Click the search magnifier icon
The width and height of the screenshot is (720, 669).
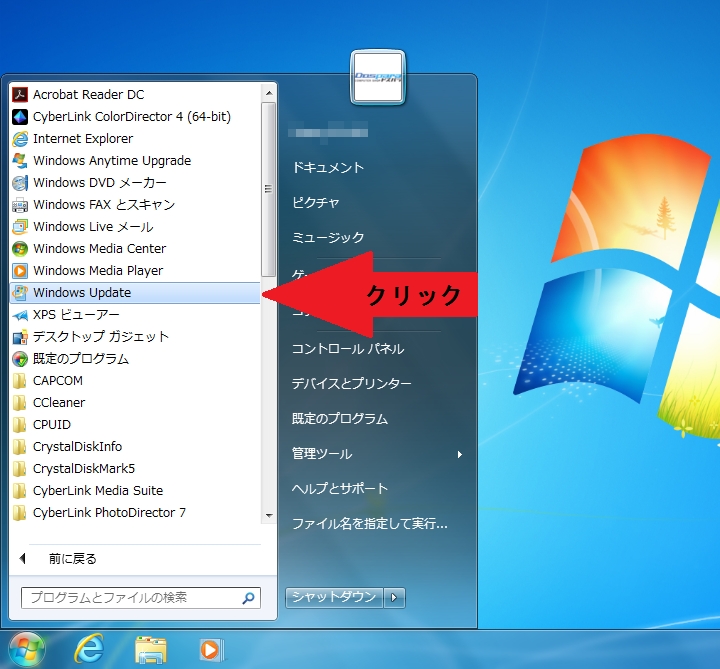[248, 598]
